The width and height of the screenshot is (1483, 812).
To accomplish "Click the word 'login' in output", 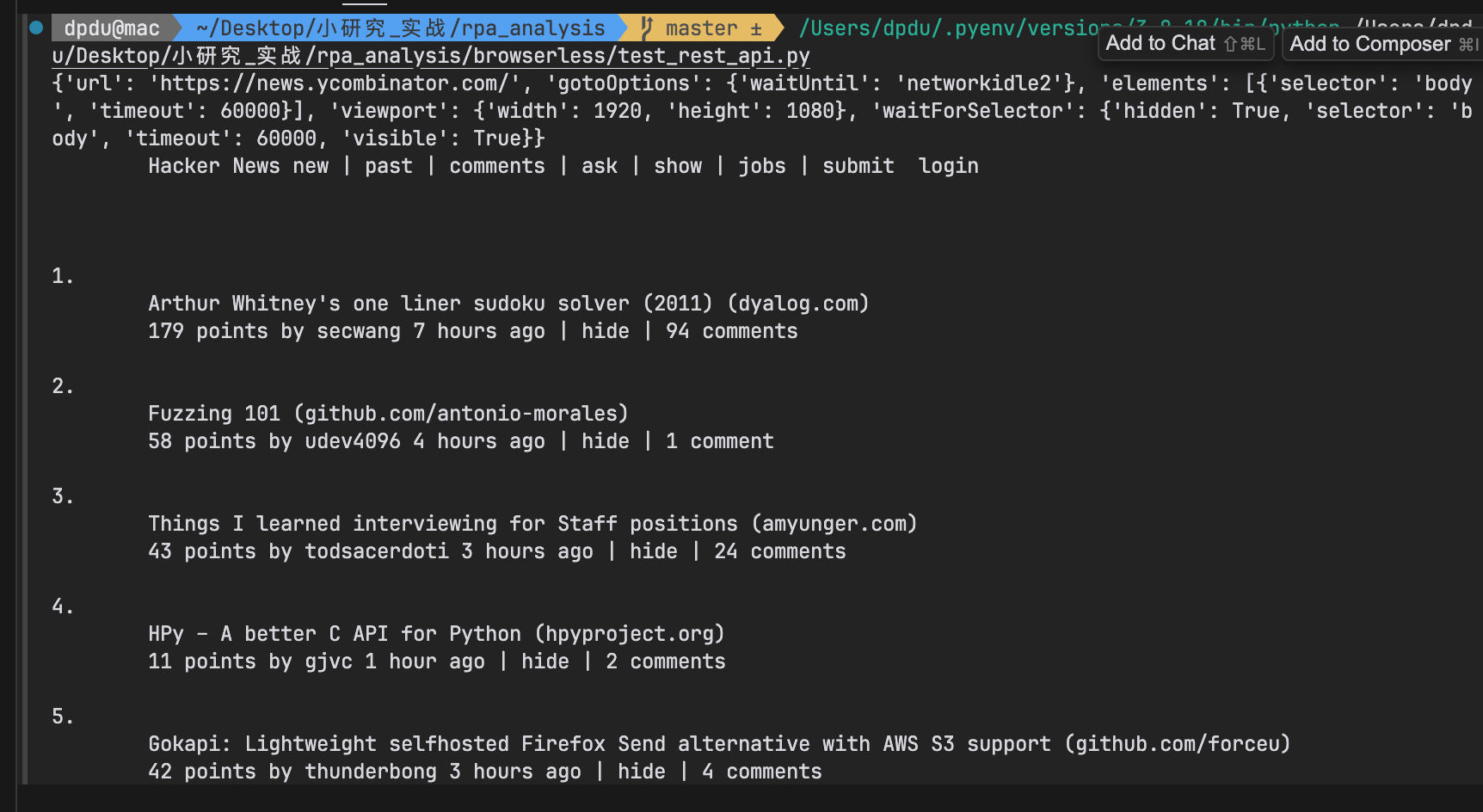I will click(x=949, y=166).
